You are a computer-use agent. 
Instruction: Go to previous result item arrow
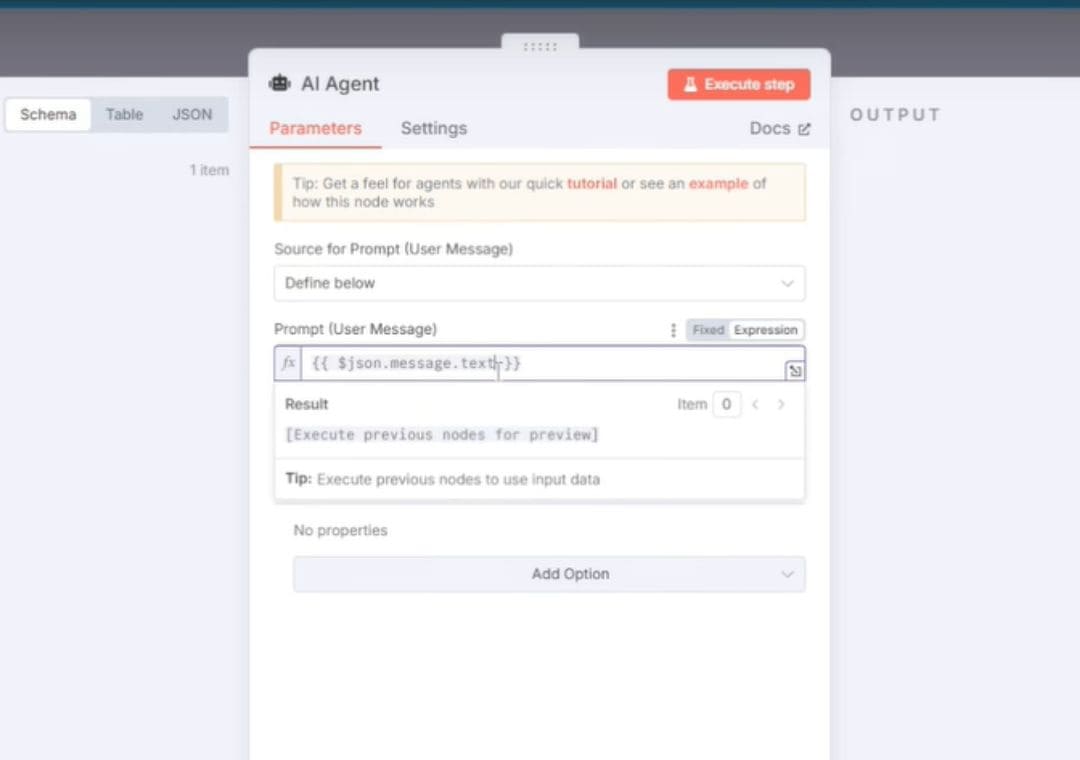756,405
